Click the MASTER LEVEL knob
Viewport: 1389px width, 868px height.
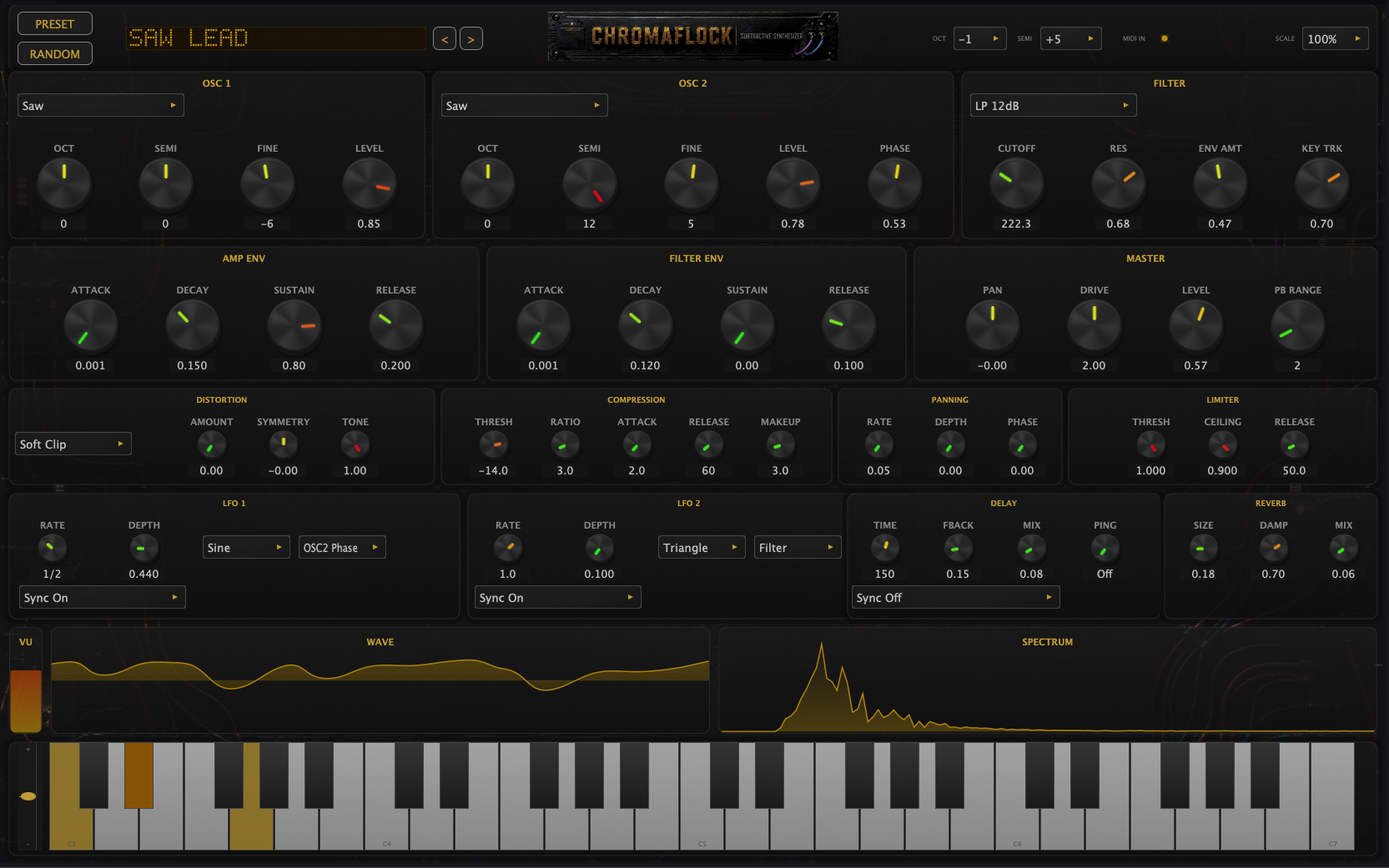[1196, 325]
